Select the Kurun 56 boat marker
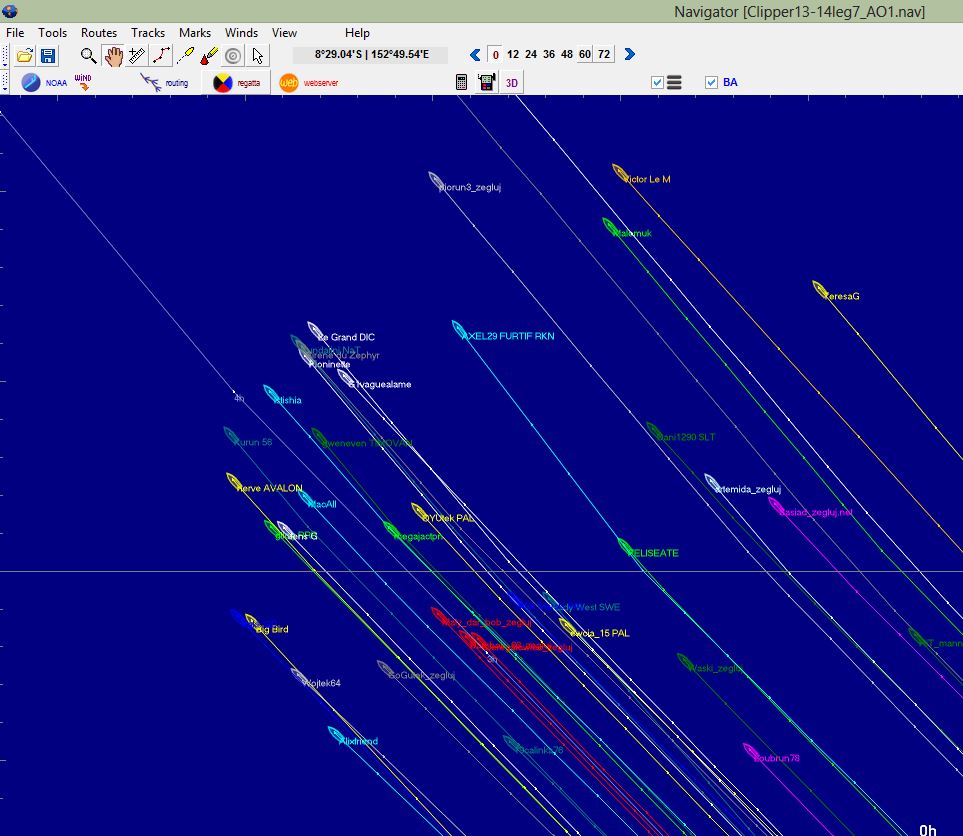Viewport: 963px width, 836px height. (232, 436)
